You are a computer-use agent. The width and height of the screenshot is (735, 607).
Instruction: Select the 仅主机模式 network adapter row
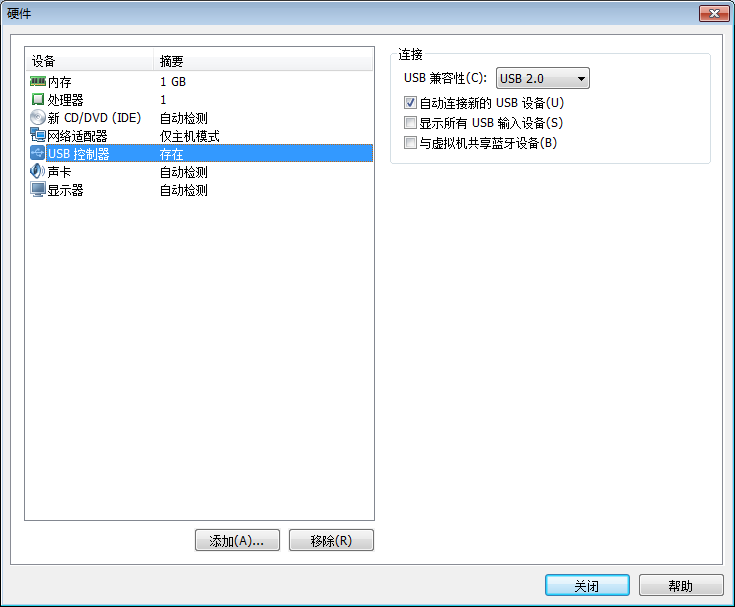coord(200,135)
